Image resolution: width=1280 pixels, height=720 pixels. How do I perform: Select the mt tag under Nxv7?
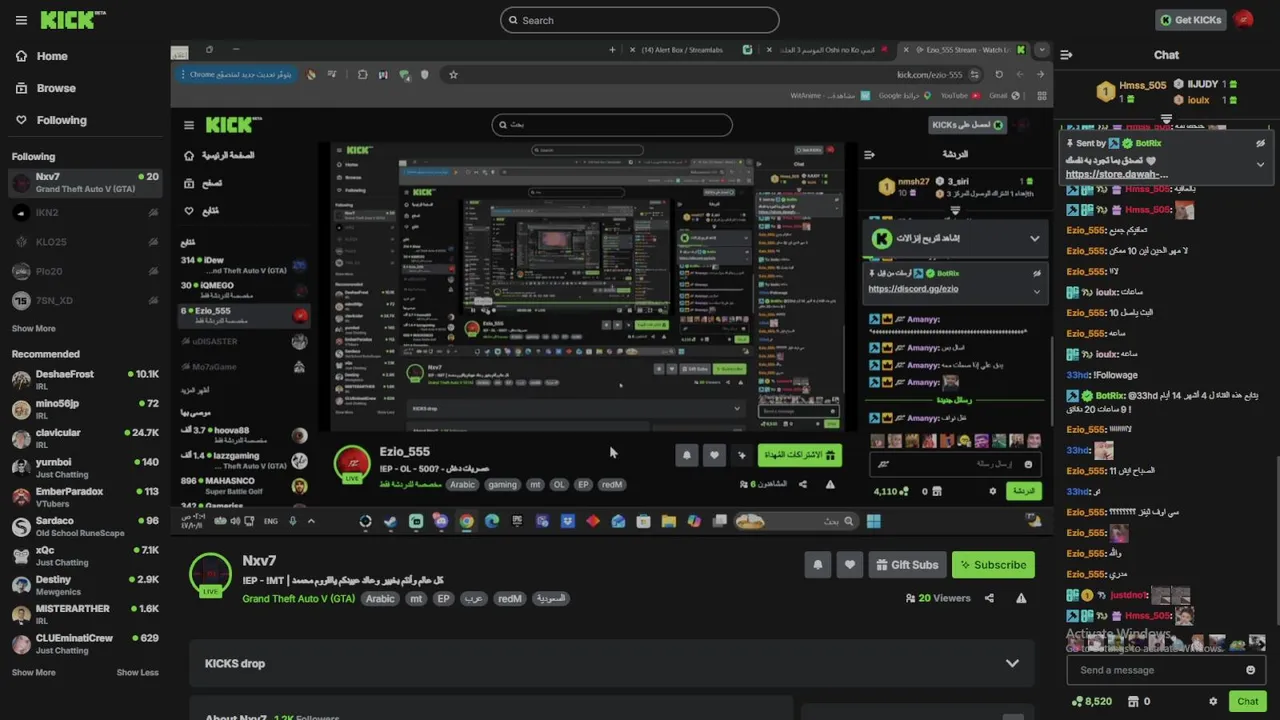point(416,598)
